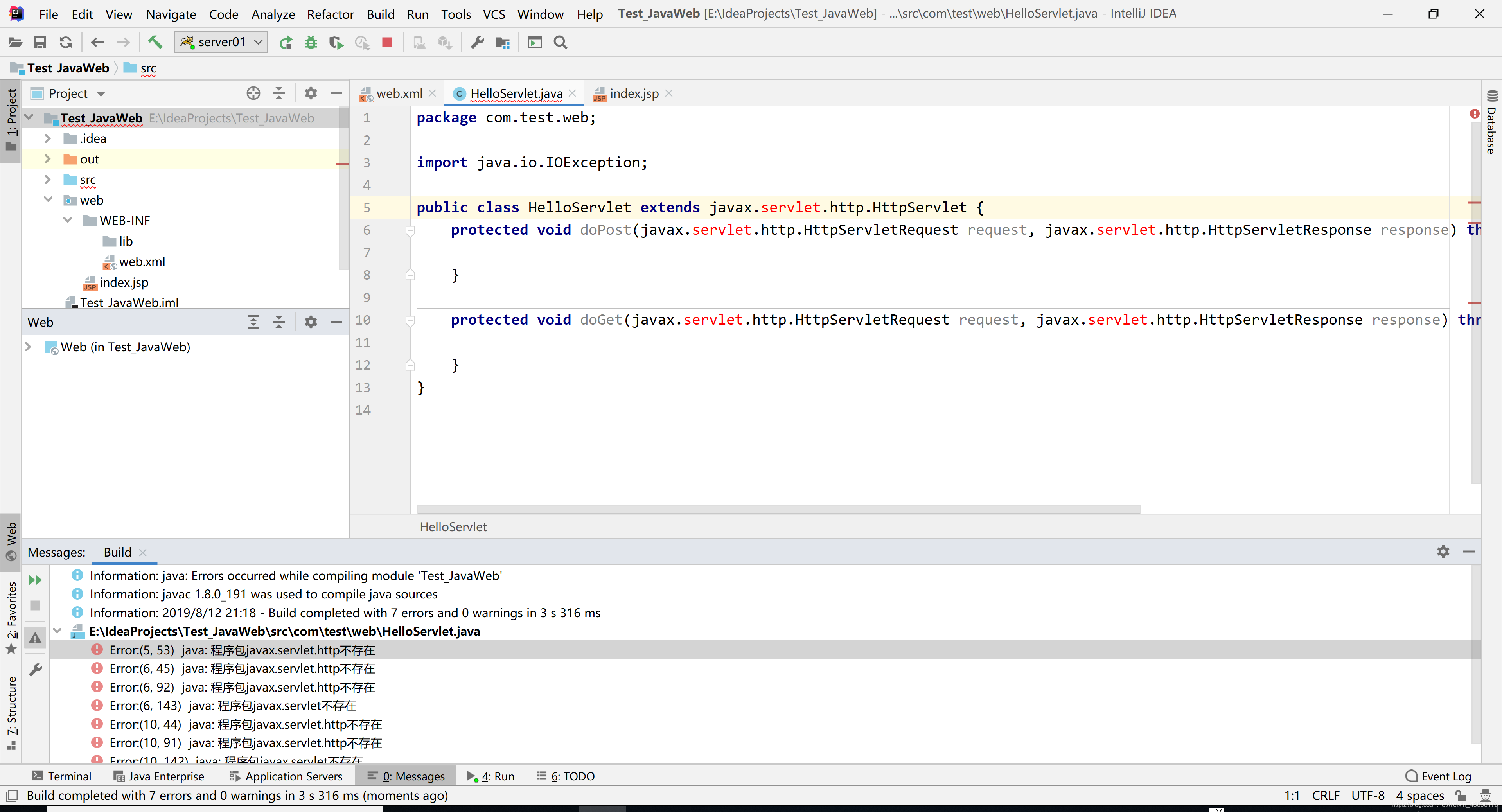Open the server01 run configuration dropdown
Image resolution: width=1502 pixels, height=812 pixels.
click(x=221, y=42)
